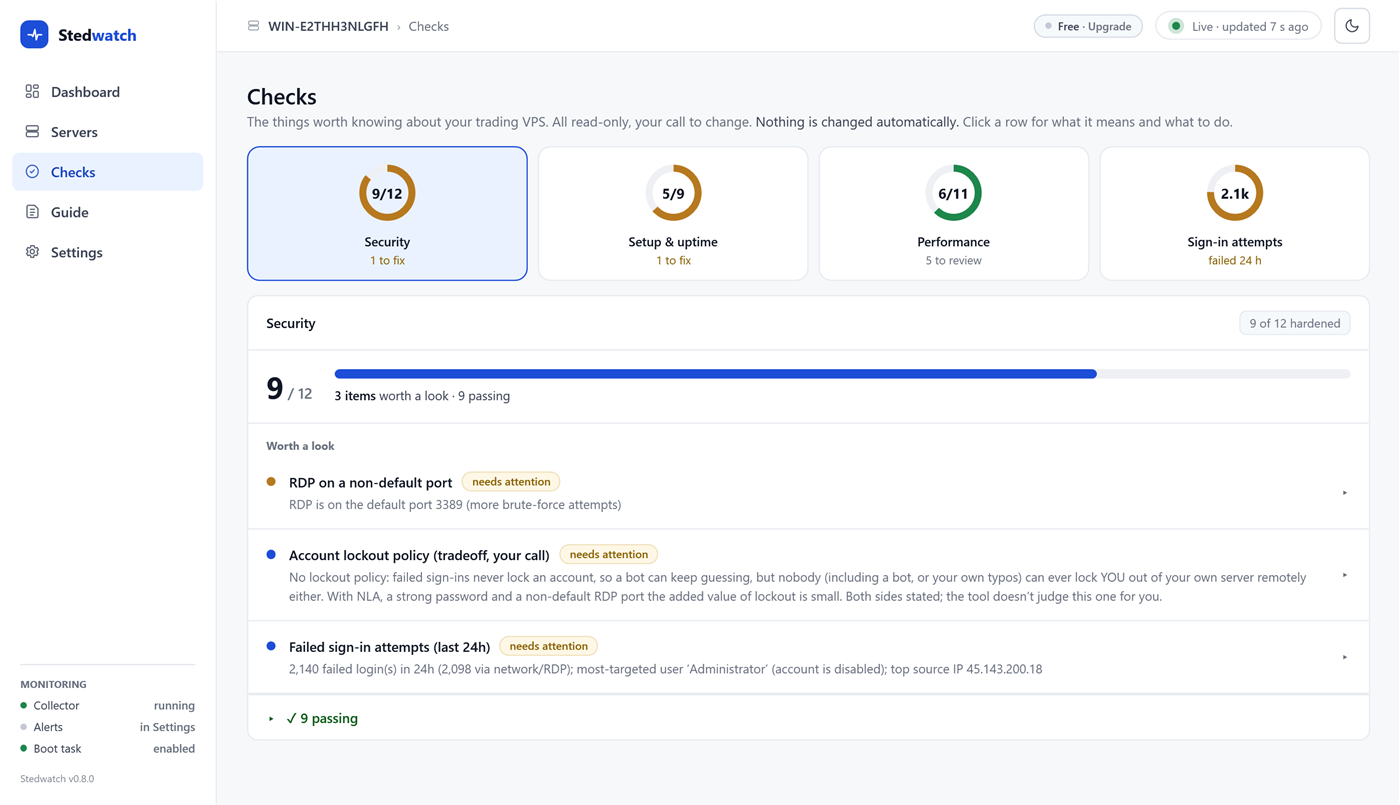Switch to Setup & uptime card label
1400x805 pixels.
673,242
